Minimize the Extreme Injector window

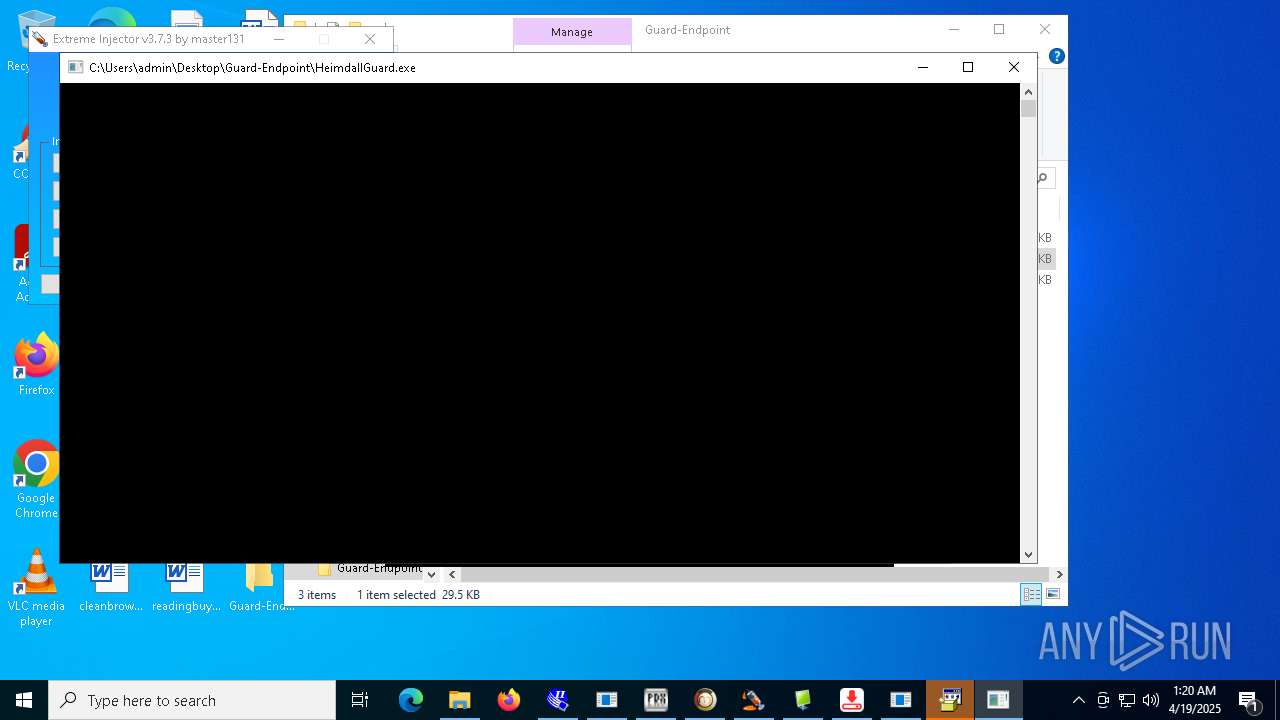click(x=279, y=39)
